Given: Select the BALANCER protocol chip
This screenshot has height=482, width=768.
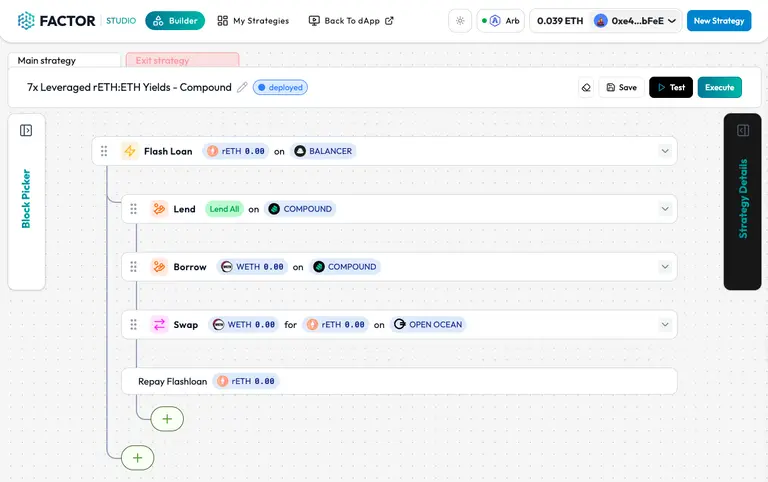Looking at the screenshot, I should (323, 151).
